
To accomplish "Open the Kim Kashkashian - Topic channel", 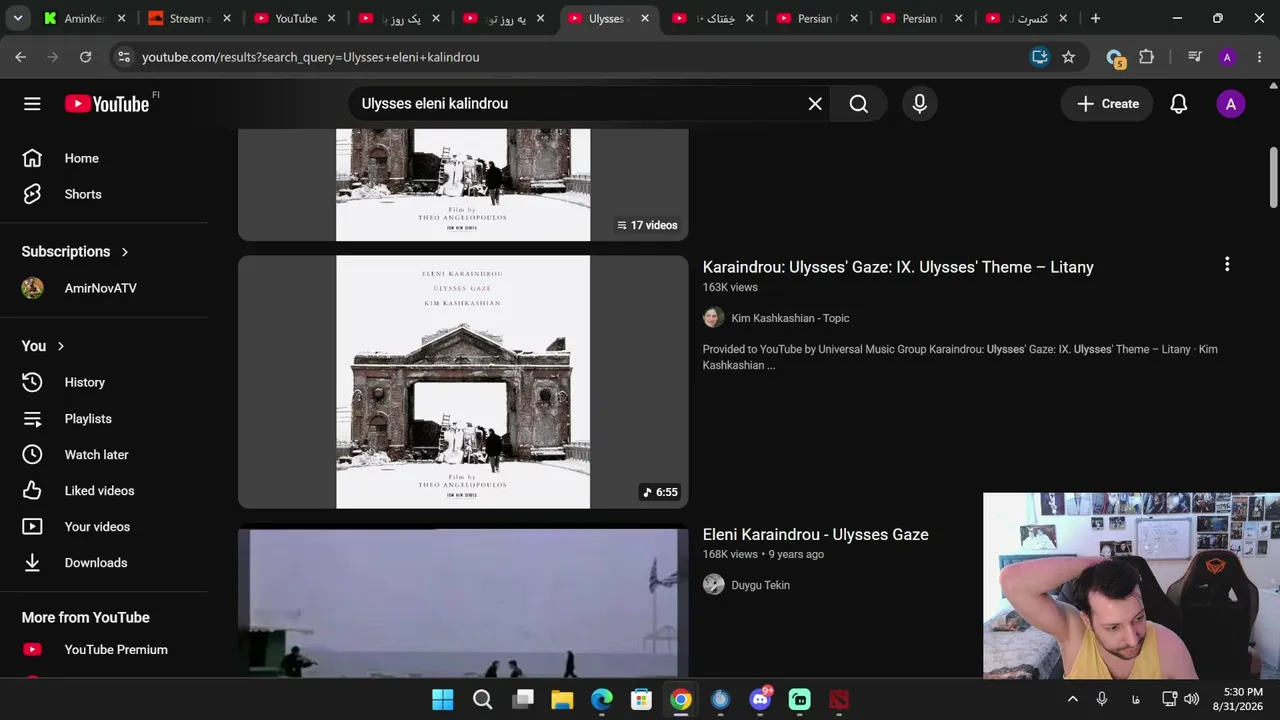I will [790, 318].
